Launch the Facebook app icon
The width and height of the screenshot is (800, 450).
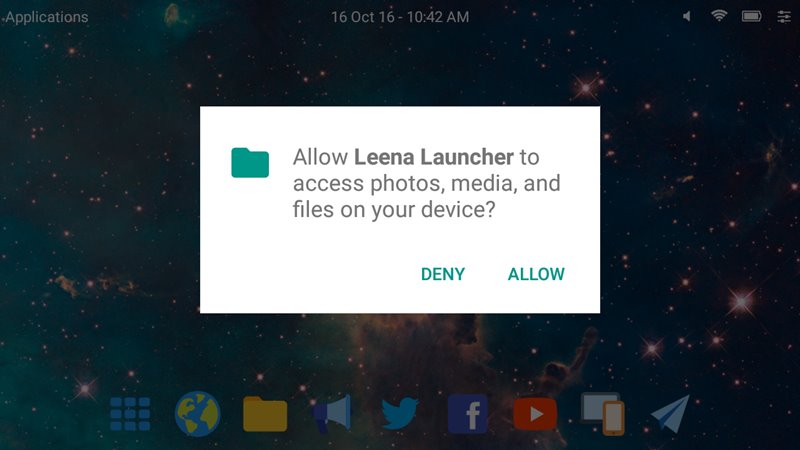click(467, 414)
